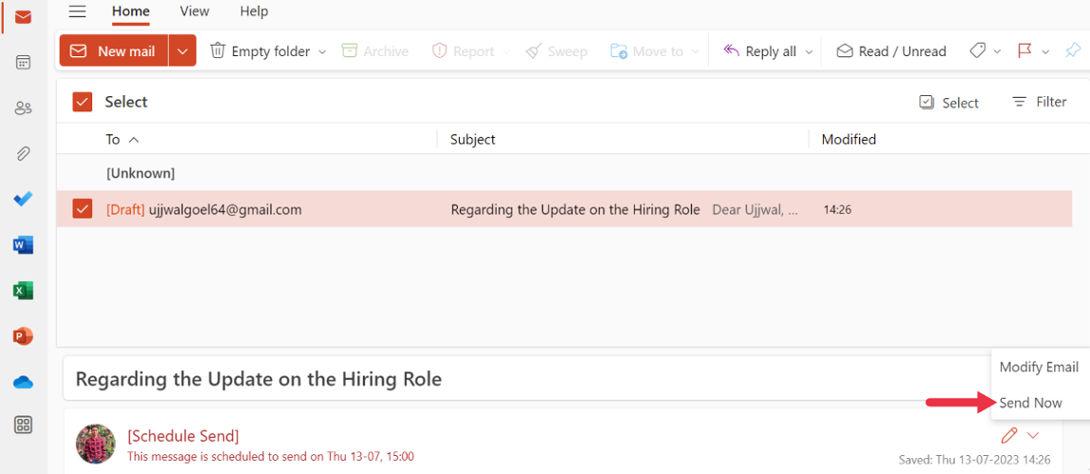Open the Calendar icon in left sidebar
1090x474 pixels.
coord(23,62)
